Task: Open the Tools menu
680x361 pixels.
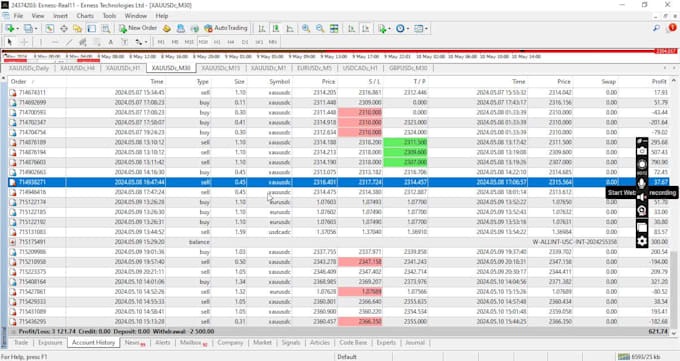Action: [109, 16]
